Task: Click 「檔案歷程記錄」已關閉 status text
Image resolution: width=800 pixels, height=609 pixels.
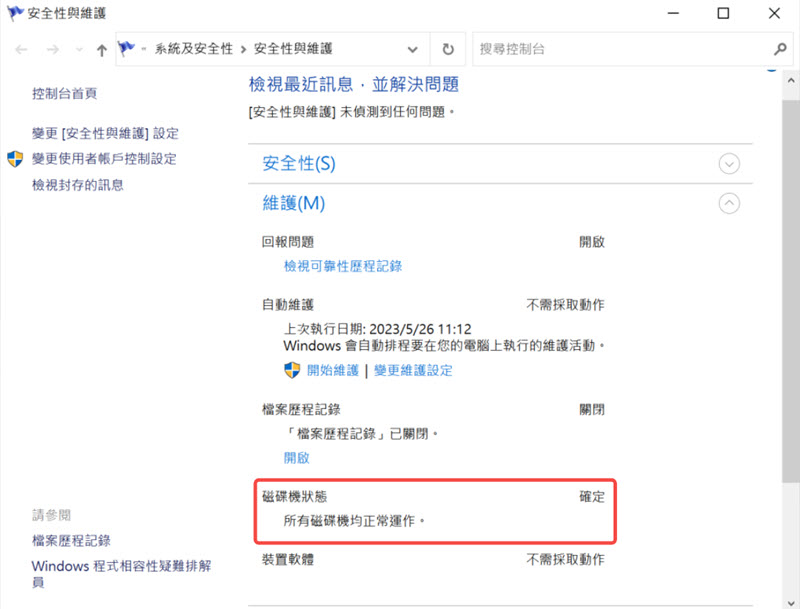Action: point(361,434)
